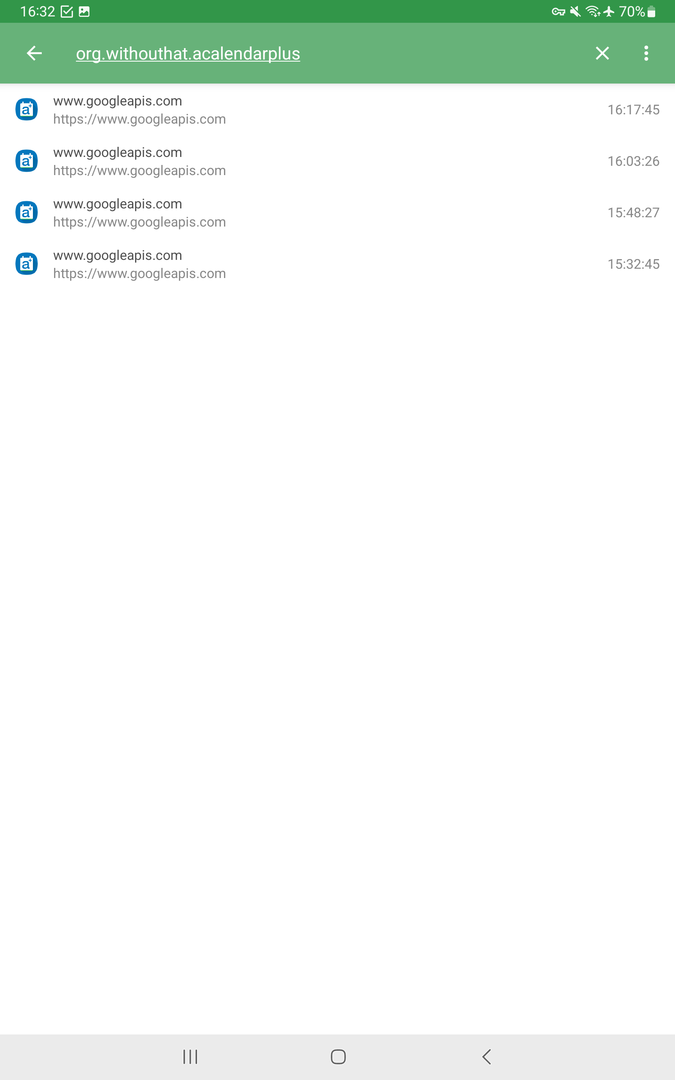The image size is (675, 1080).
Task: Clear the search text with X icon
Action: tap(602, 54)
